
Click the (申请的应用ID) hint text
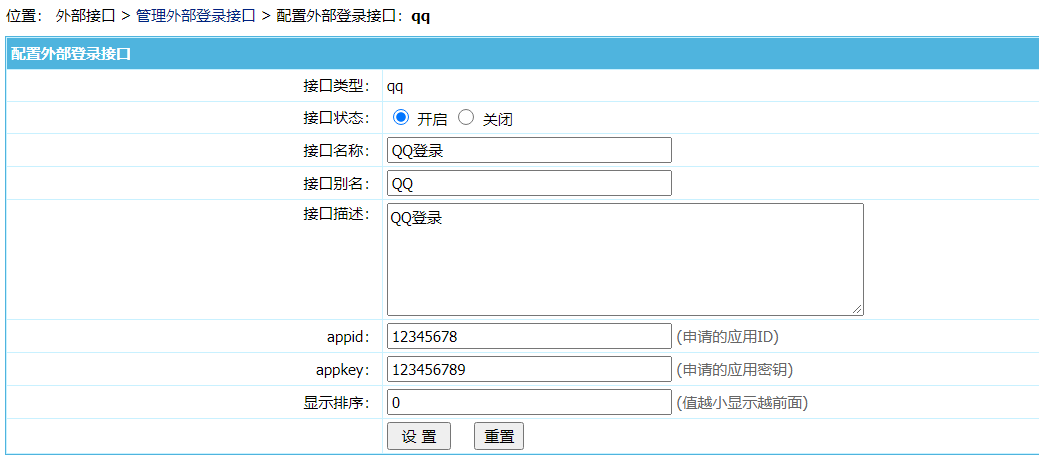coord(727,337)
